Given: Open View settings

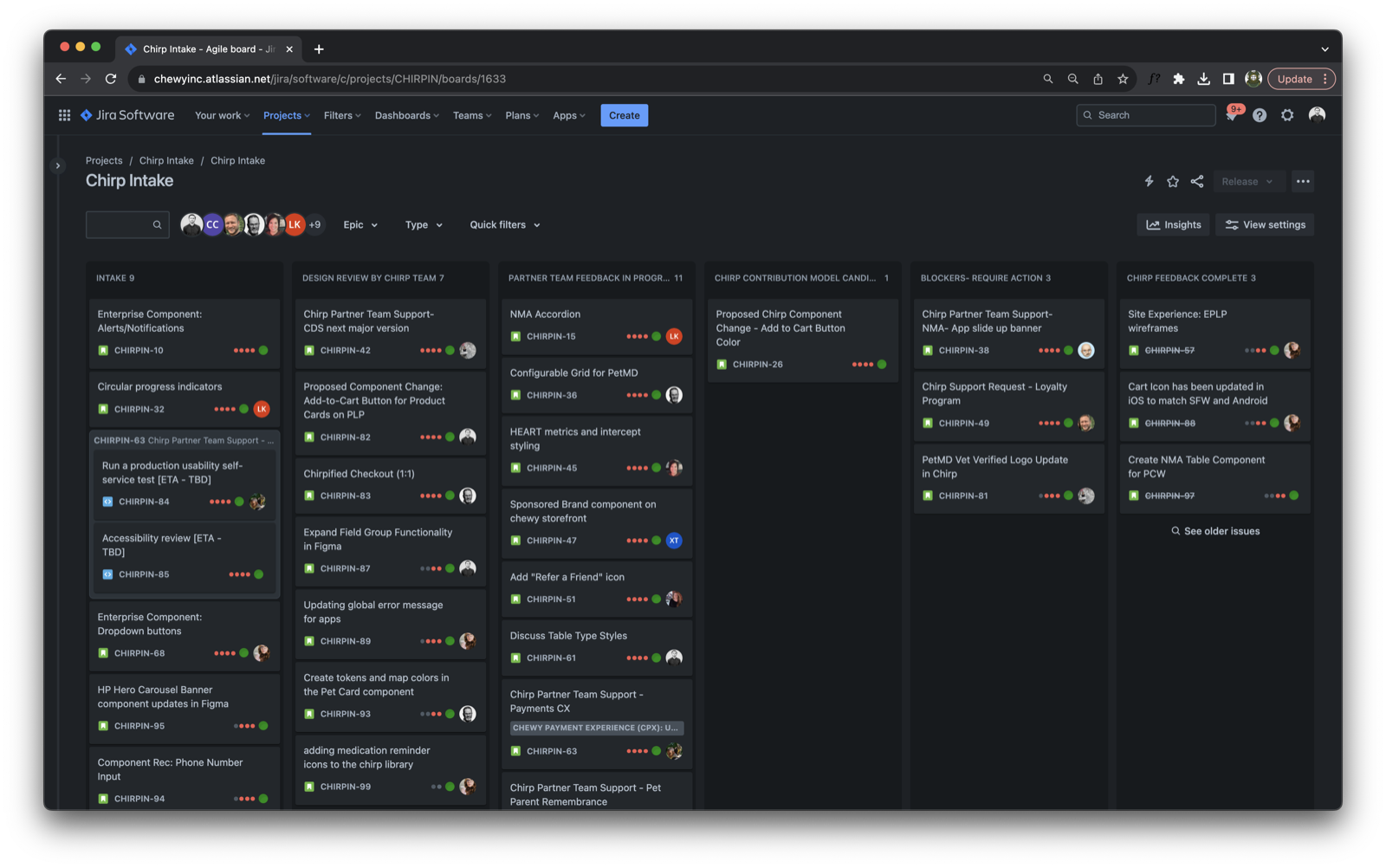Looking at the screenshot, I should click(x=1265, y=224).
